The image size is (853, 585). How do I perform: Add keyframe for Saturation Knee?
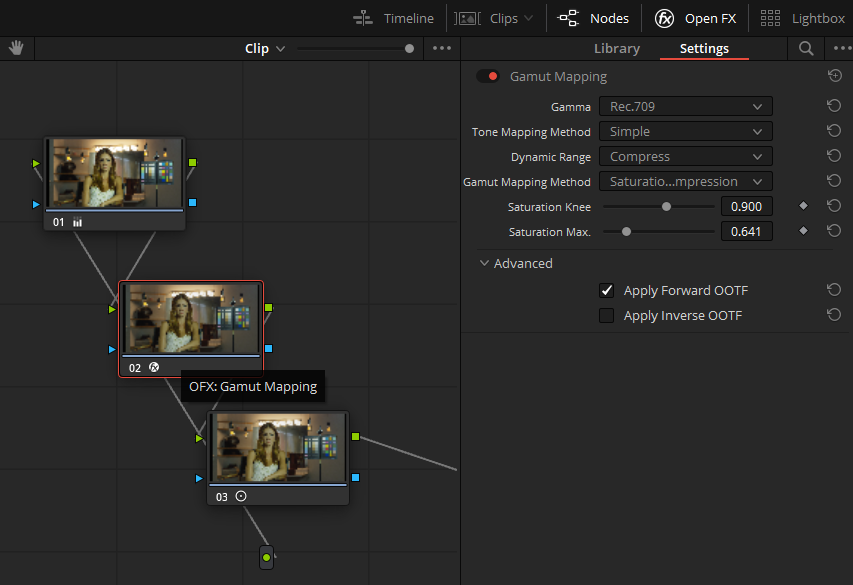pyautogui.click(x=803, y=206)
